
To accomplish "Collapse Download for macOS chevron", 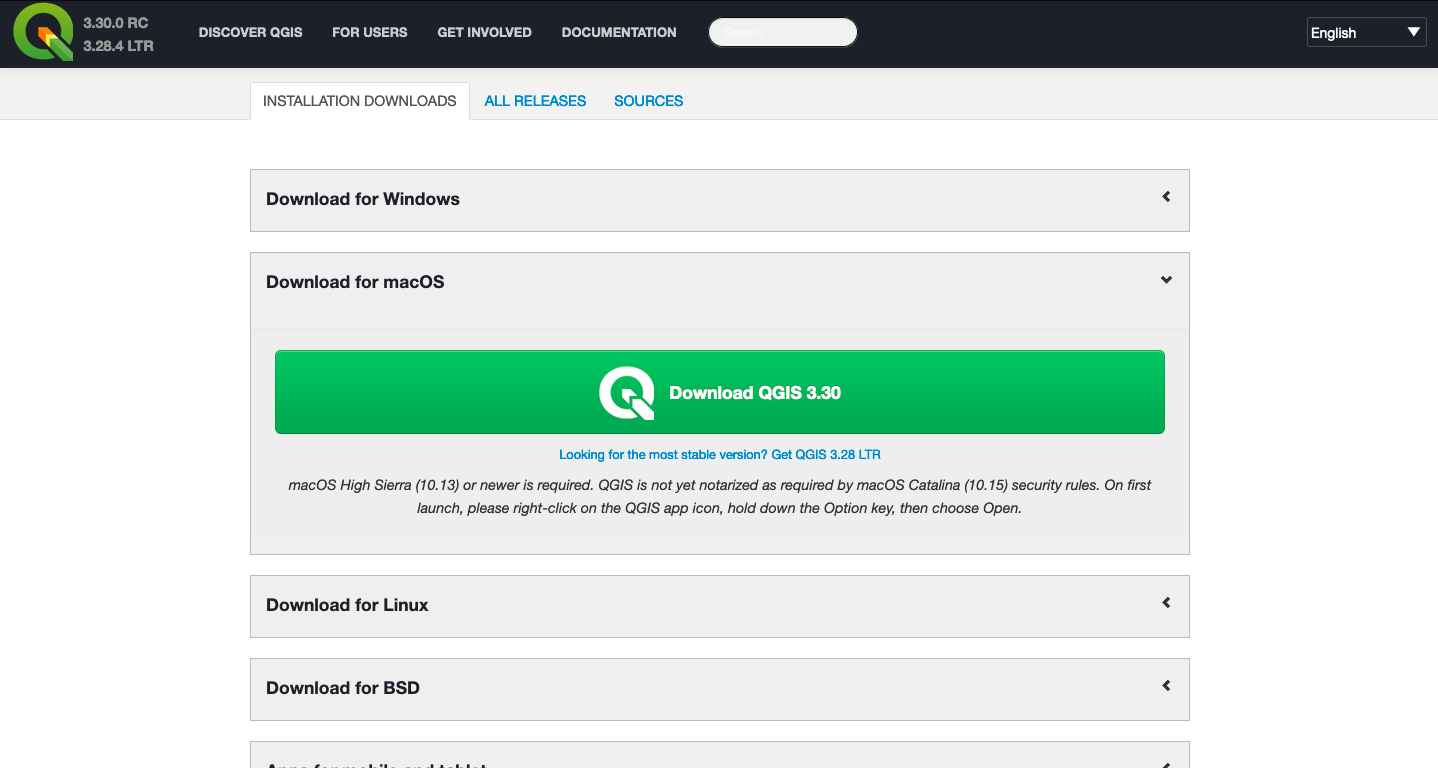I will pos(1166,280).
